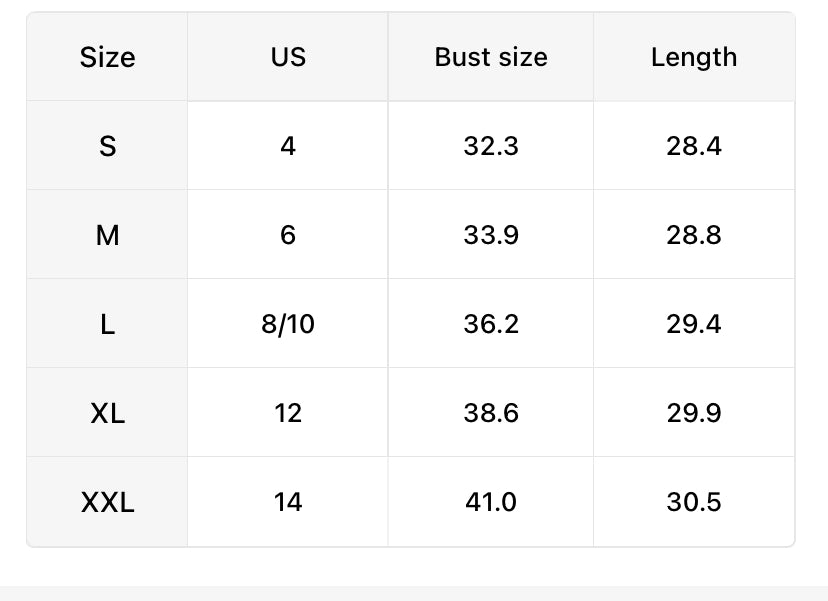Click the 28.4 length value

click(x=694, y=146)
